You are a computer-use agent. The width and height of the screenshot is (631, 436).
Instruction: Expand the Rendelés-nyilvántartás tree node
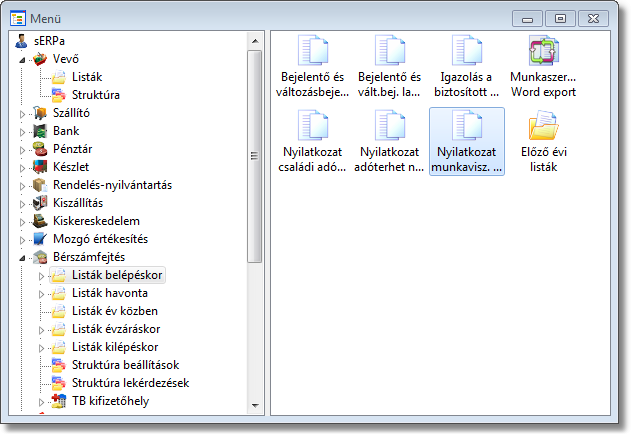pyautogui.click(x=23, y=186)
